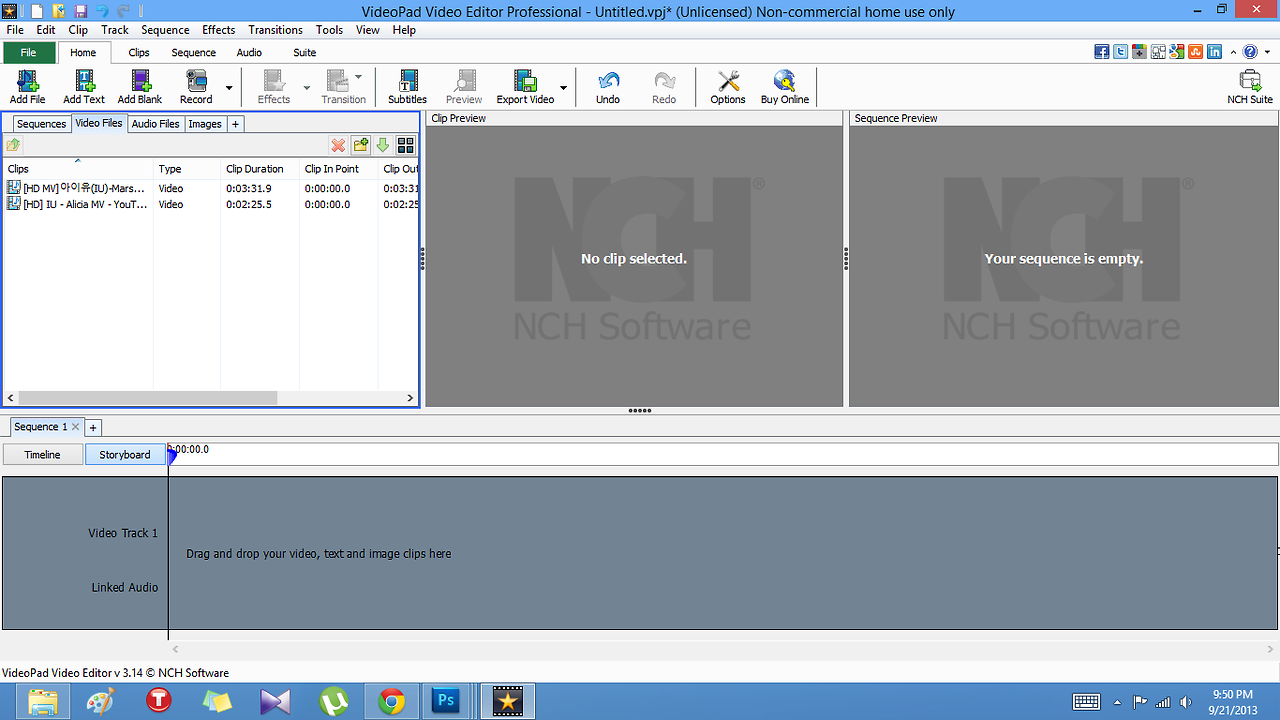Viewport: 1280px width, 720px height.
Task: Open the Help dropdown arrow
Action: pyautogui.click(x=1265, y=52)
